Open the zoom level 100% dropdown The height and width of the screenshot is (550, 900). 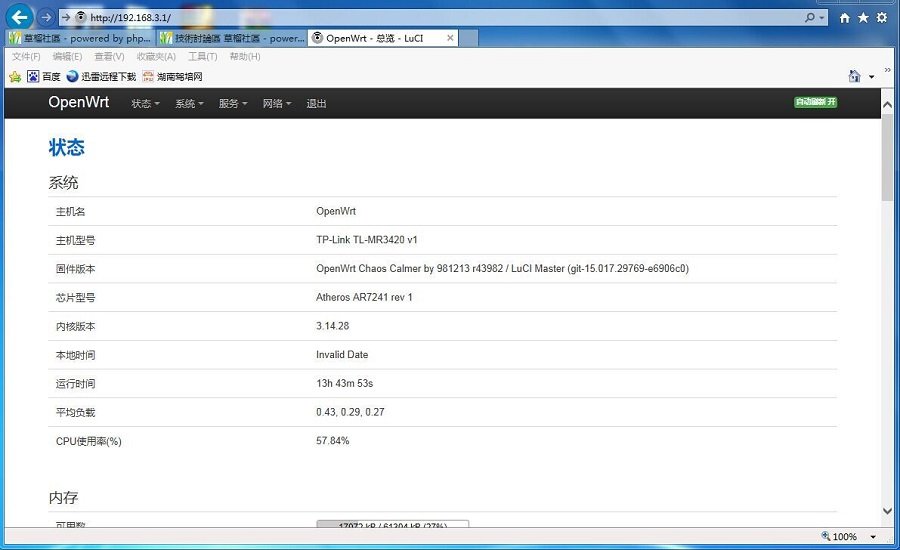(x=873, y=537)
